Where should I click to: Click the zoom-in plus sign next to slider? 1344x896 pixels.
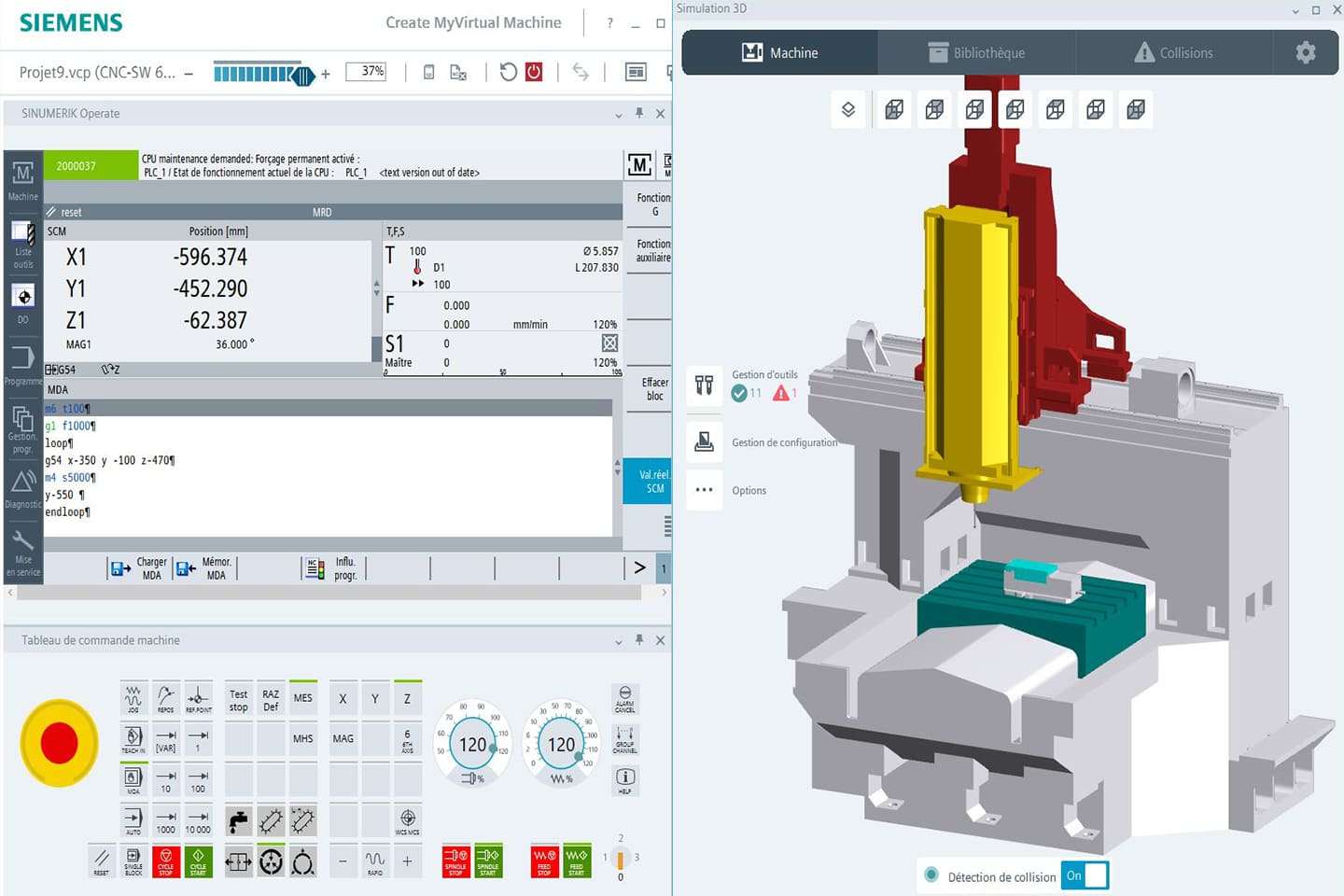click(325, 74)
